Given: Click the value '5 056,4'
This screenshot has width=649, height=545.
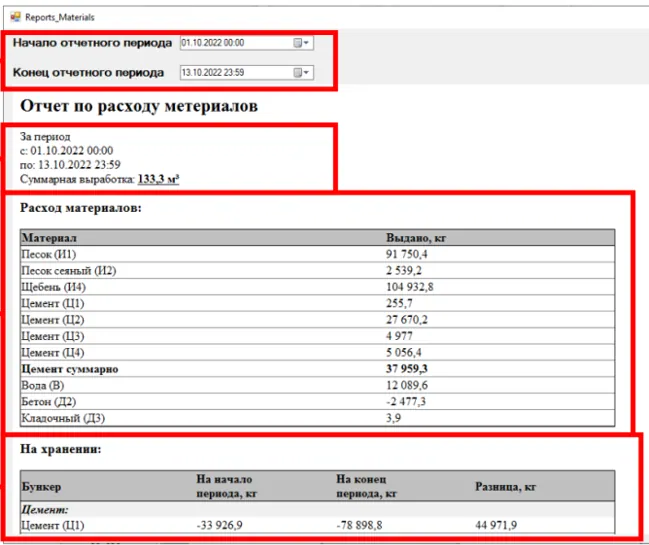Looking at the screenshot, I should pos(404,353).
